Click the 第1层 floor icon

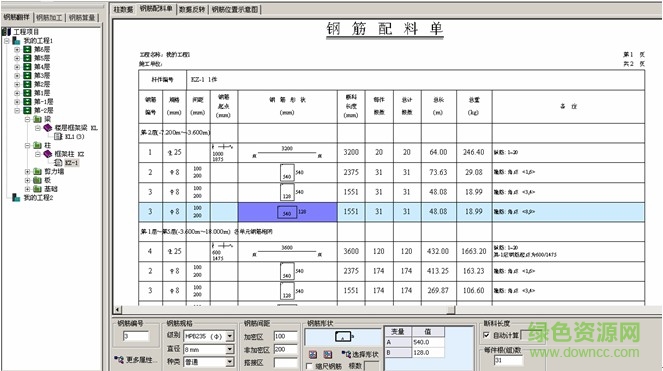pyautogui.click(x=27, y=93)
